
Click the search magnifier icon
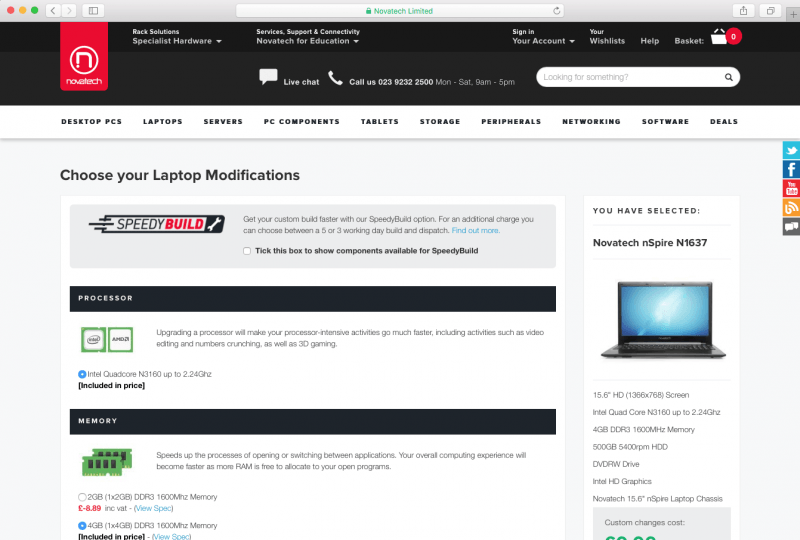click(729, 77)
